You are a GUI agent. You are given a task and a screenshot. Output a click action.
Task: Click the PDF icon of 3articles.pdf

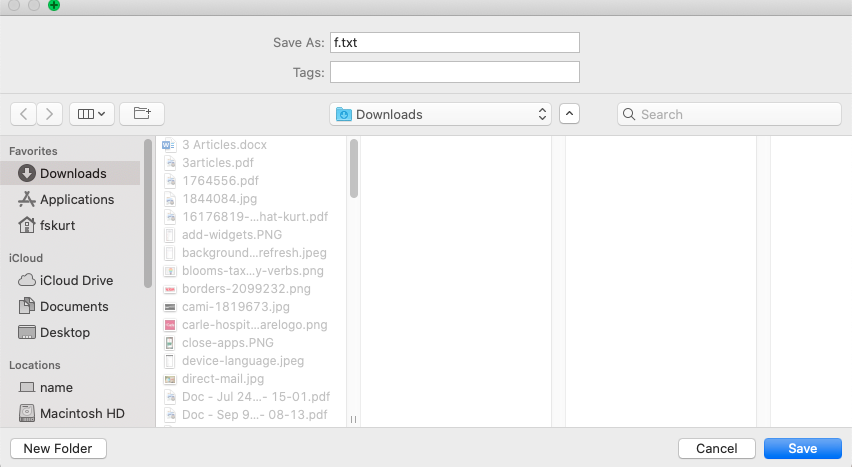[x=170, y=163]
